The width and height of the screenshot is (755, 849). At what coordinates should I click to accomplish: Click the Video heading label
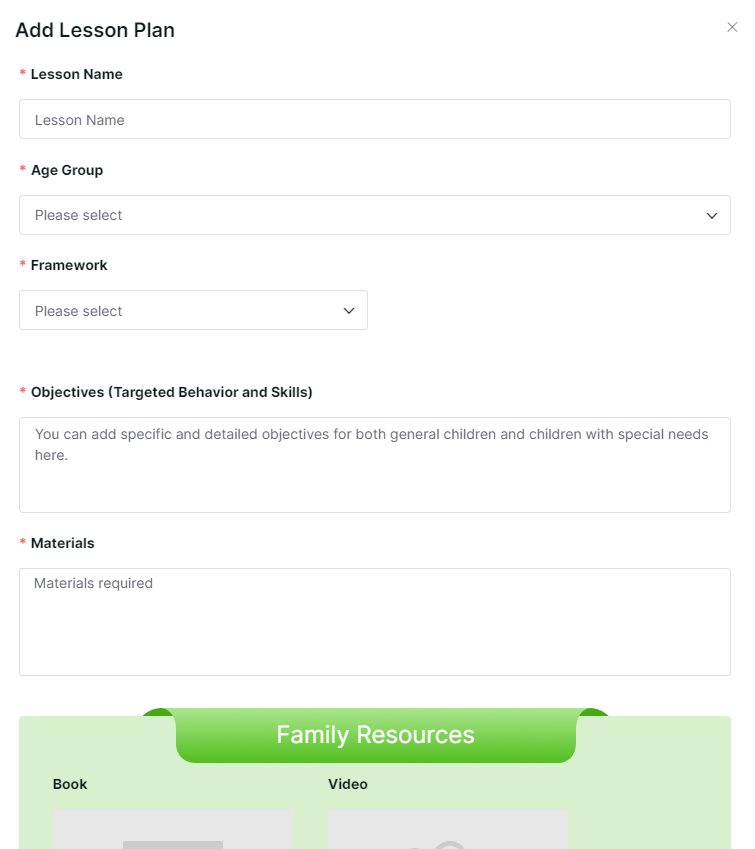tap(348, 784)
